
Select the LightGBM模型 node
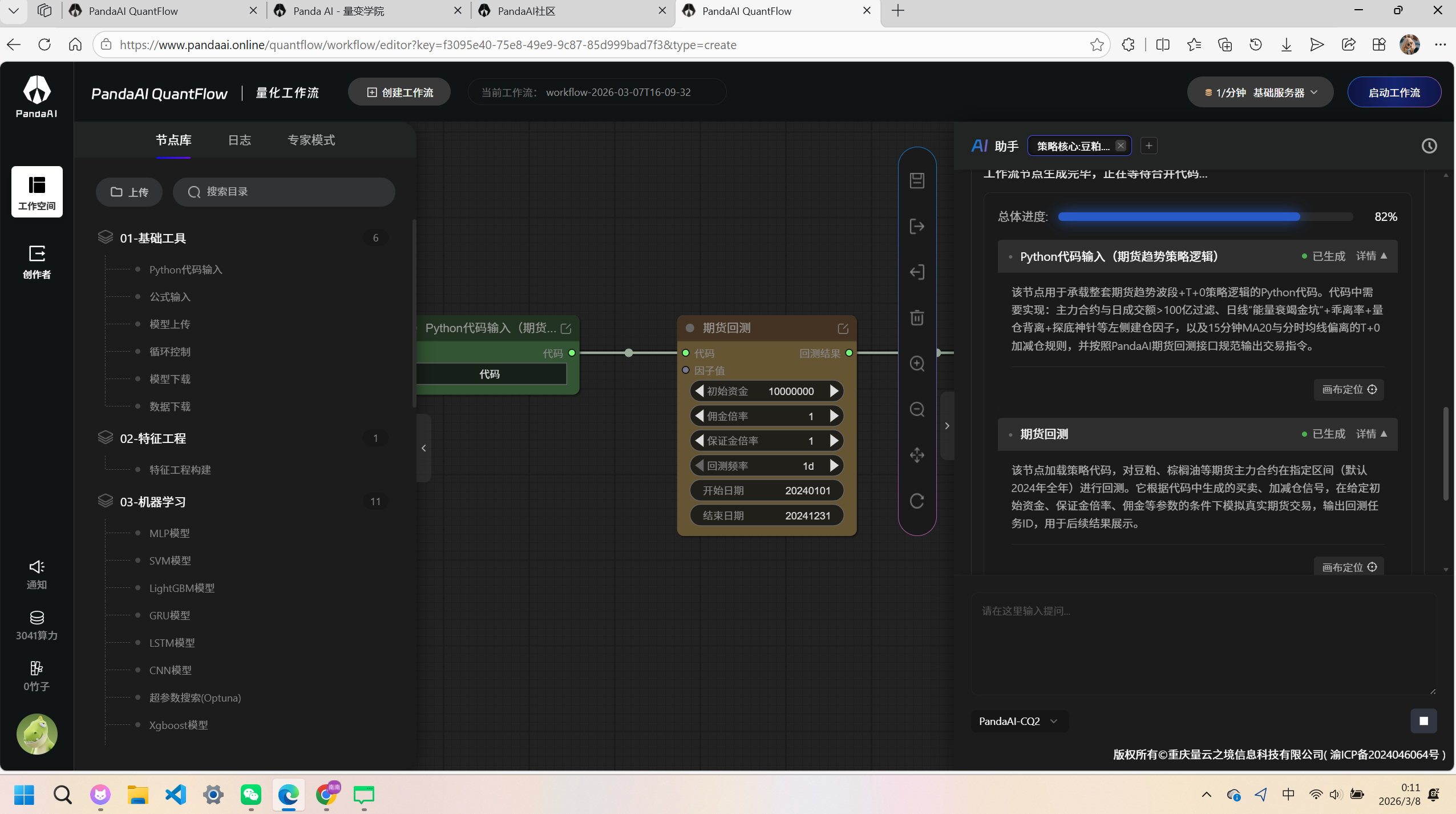click(x=182, y=588)
